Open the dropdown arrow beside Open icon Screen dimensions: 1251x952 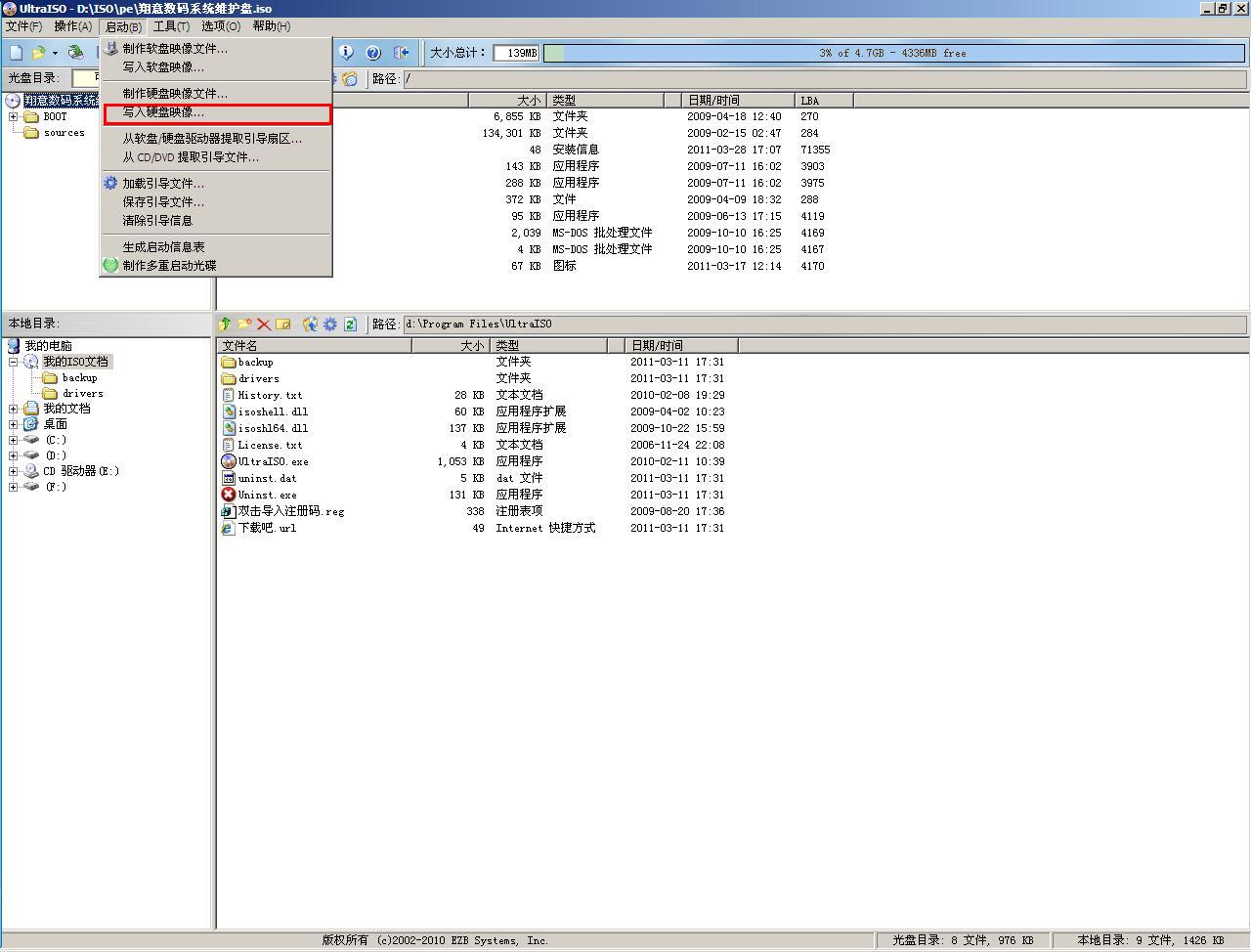click(x=55, y=53)
